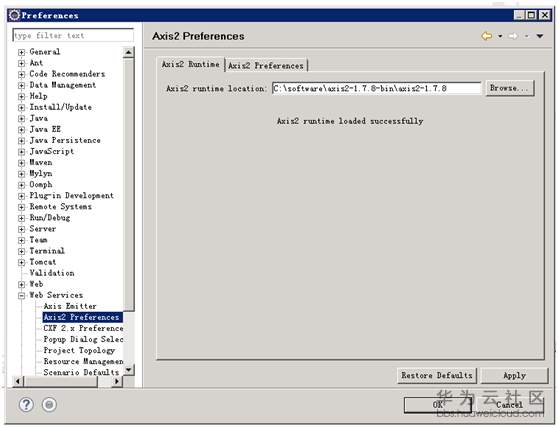558x428 pixels.
Task: Expand the Java EE node
Action: click(x=22, y=130)
